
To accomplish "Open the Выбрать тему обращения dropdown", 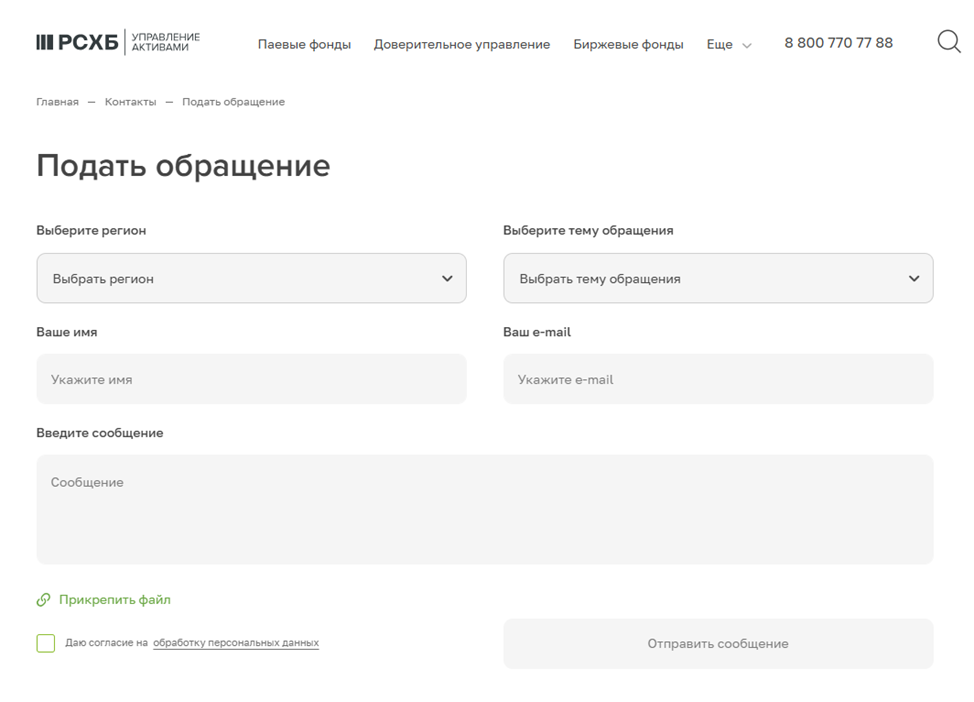I will click(717, 279).
